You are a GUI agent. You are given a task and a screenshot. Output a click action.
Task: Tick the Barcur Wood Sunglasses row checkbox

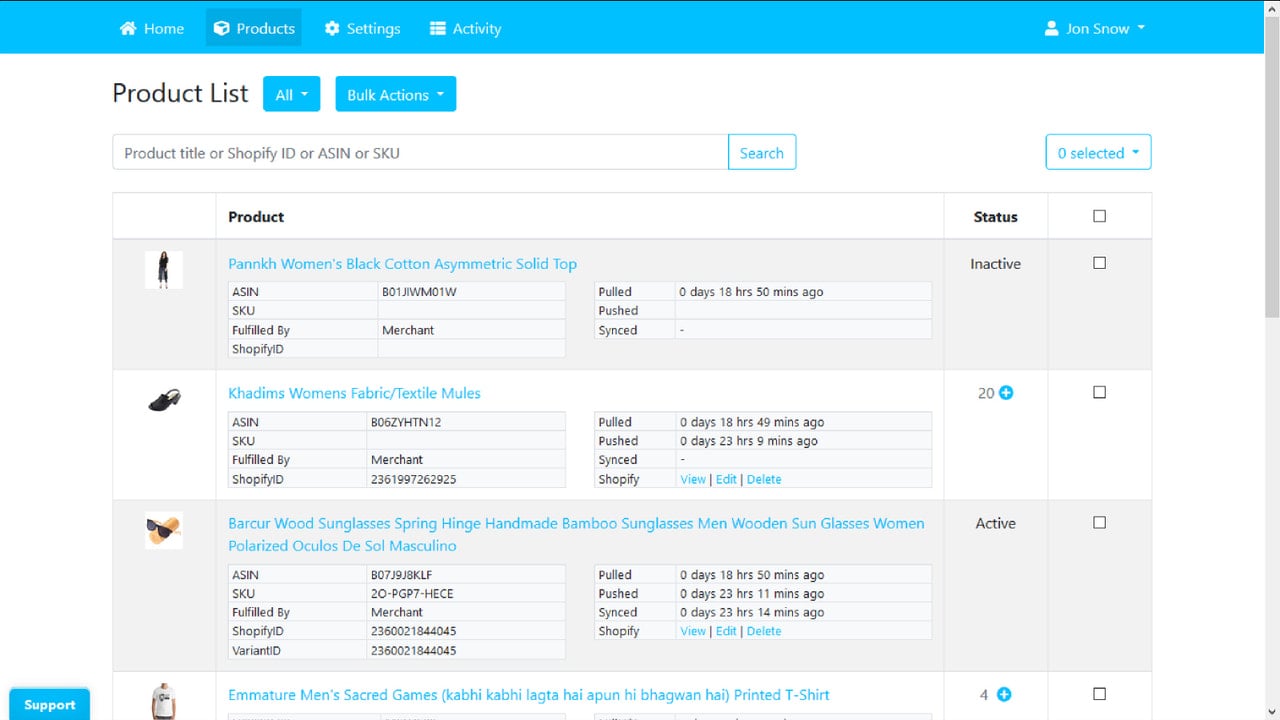[1100, 522]
